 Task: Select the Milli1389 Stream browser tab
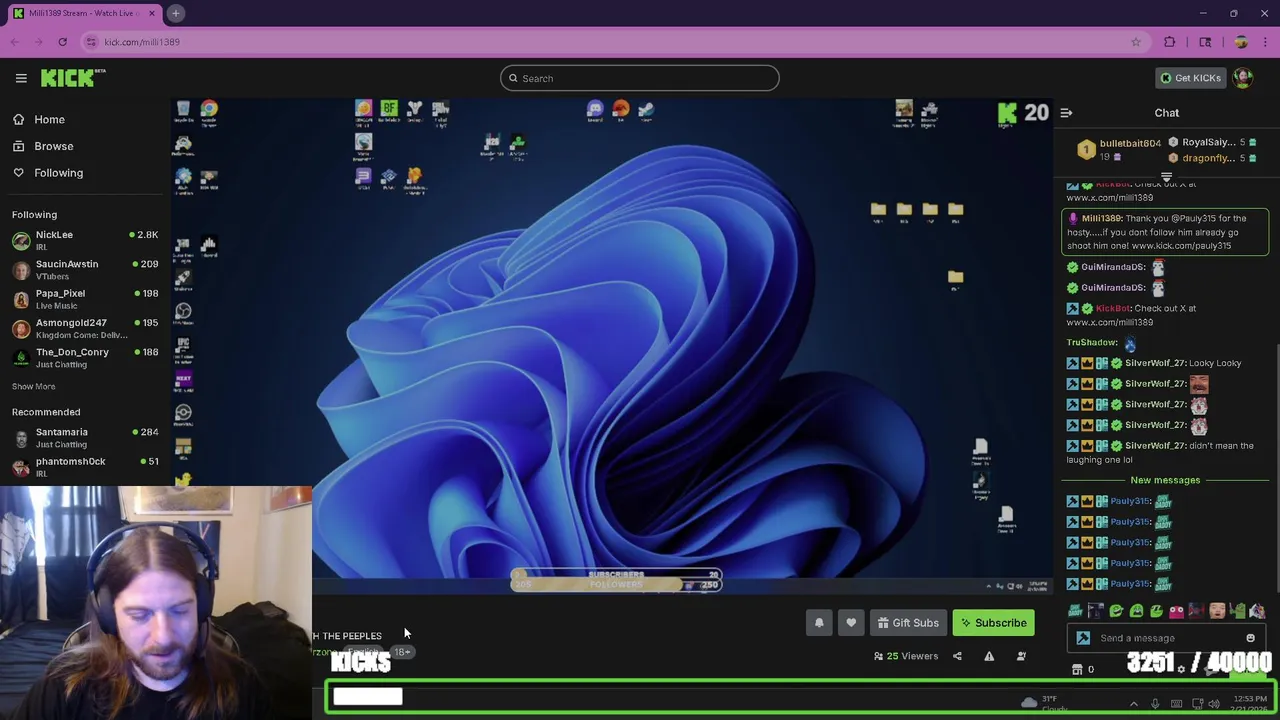point(85,13)
